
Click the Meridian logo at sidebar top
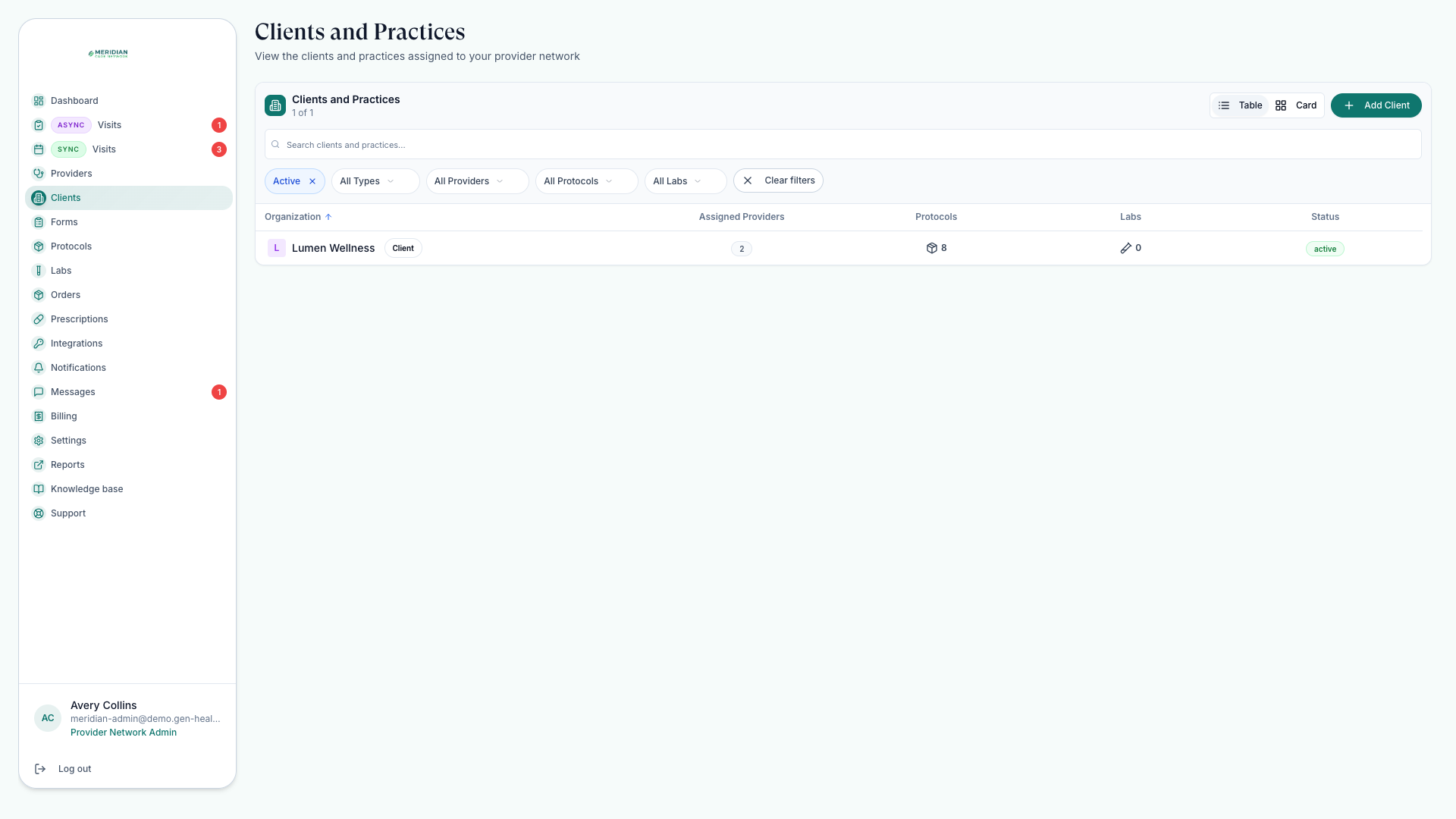click(108, 54)
